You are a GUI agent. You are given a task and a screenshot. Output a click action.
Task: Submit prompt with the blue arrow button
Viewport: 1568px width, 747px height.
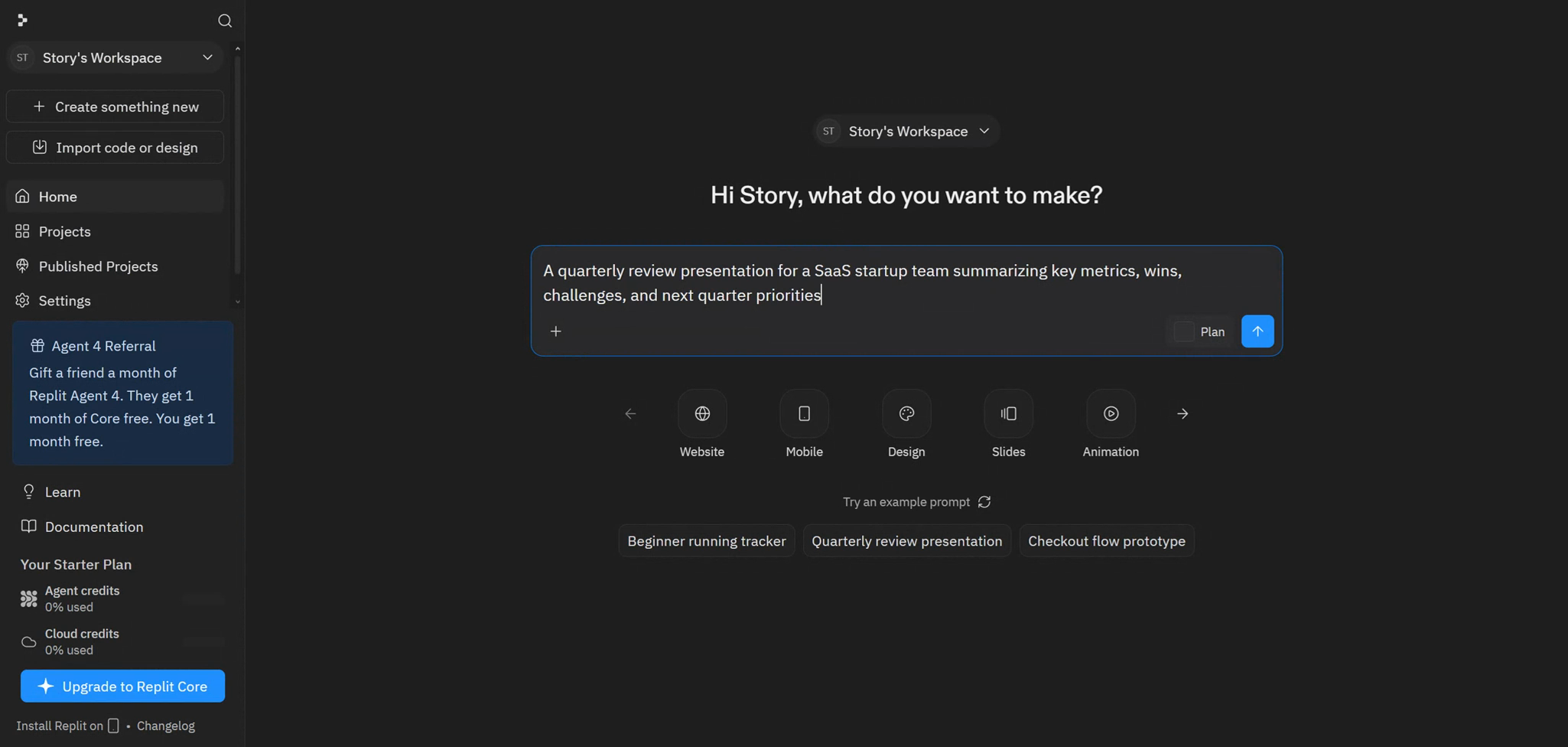click(1257, 331)
